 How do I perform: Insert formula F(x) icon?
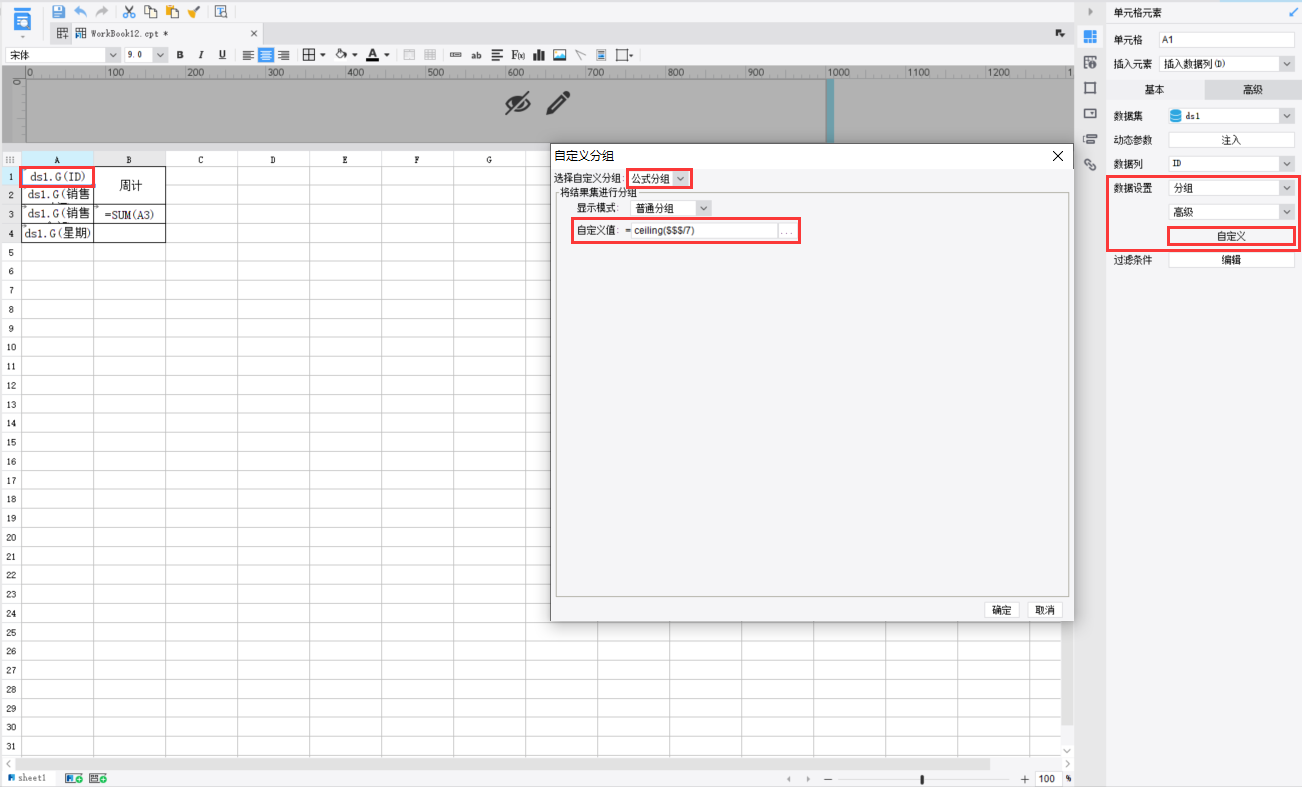[518, 55]
